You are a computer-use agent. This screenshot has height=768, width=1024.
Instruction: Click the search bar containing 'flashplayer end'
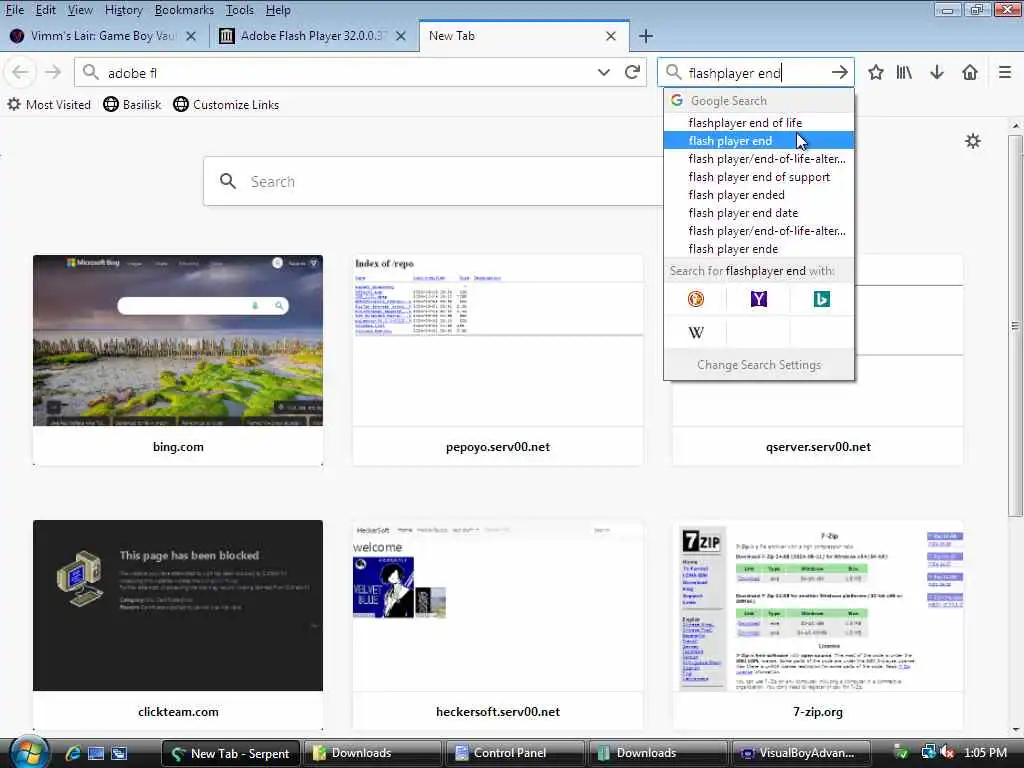pyautogui.click(x=754, y=72)
